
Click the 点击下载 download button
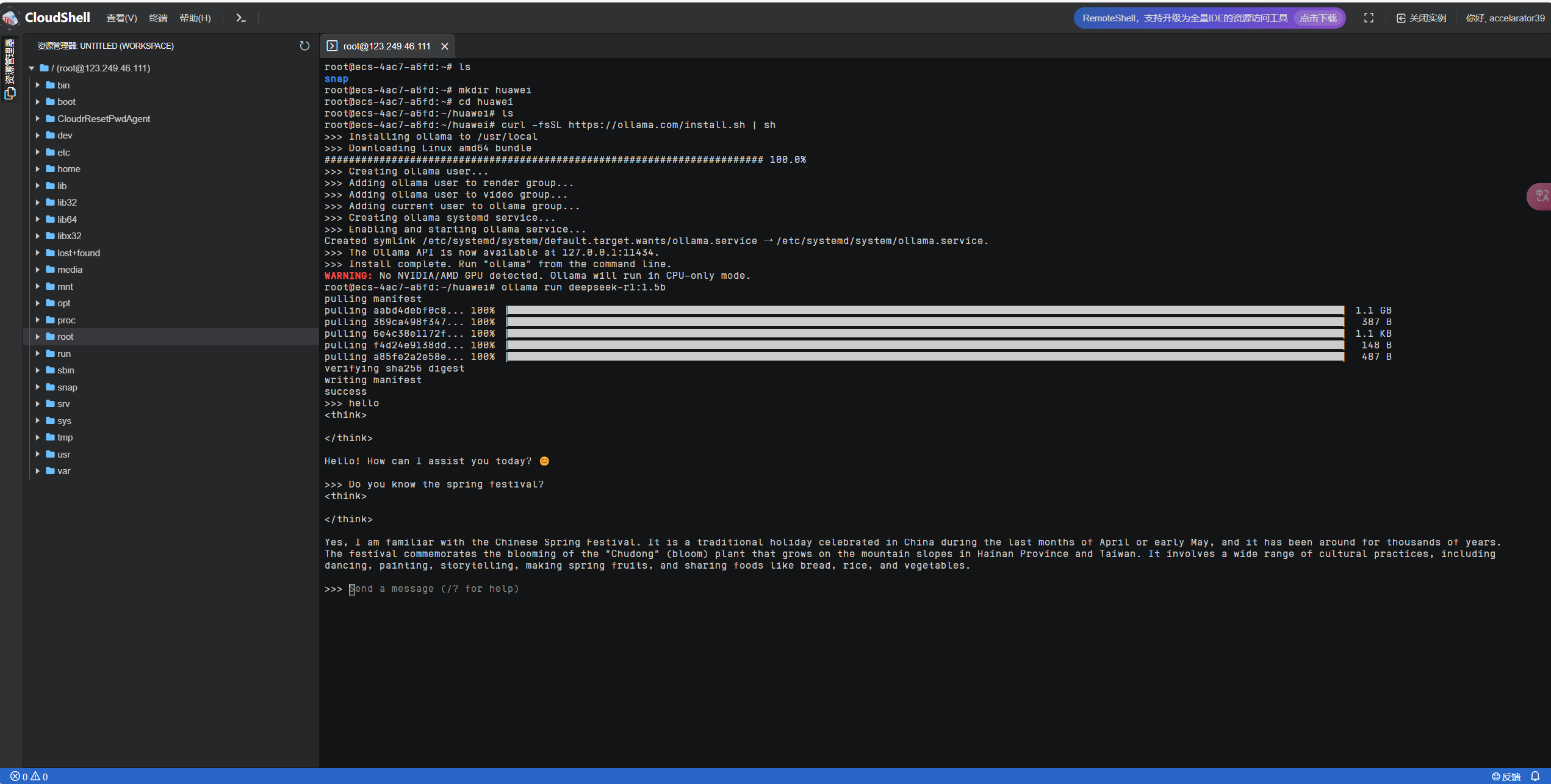click(x=1318, y=18)
